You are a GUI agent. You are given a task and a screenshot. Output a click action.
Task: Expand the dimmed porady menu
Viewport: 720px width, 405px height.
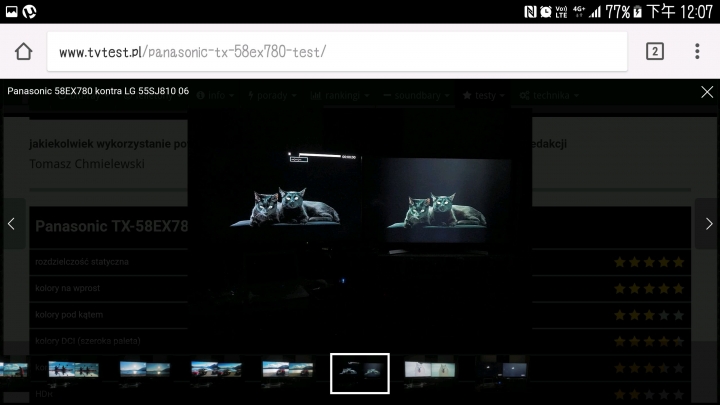pyautogui.click(x=272, y=96)
